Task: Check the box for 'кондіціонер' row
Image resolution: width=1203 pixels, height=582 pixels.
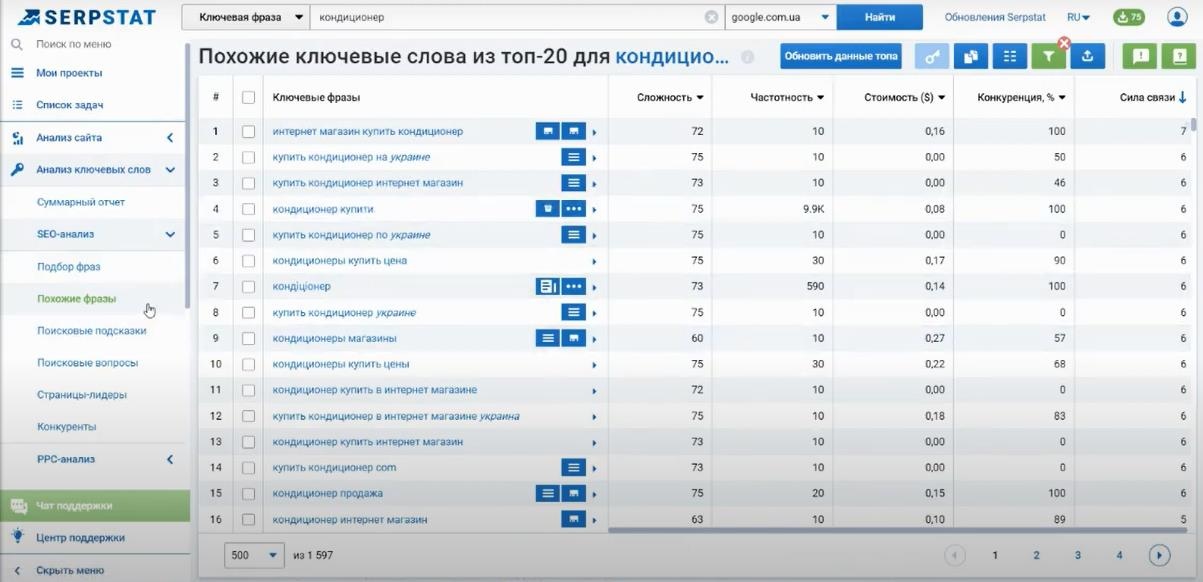Action: [x=249, y=287]
